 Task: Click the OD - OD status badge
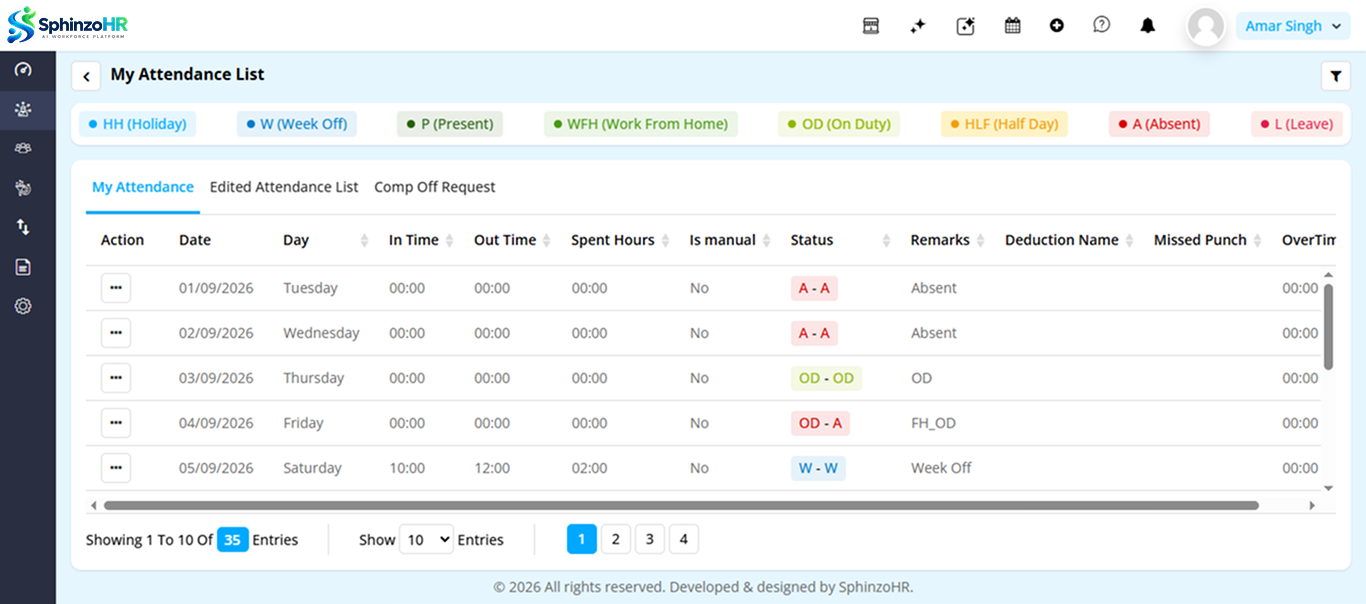pos(826,378)
